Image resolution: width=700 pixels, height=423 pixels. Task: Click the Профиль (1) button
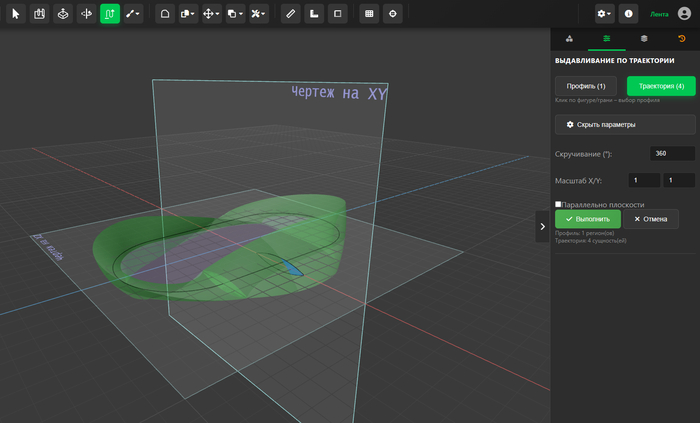tap(586, 86)
